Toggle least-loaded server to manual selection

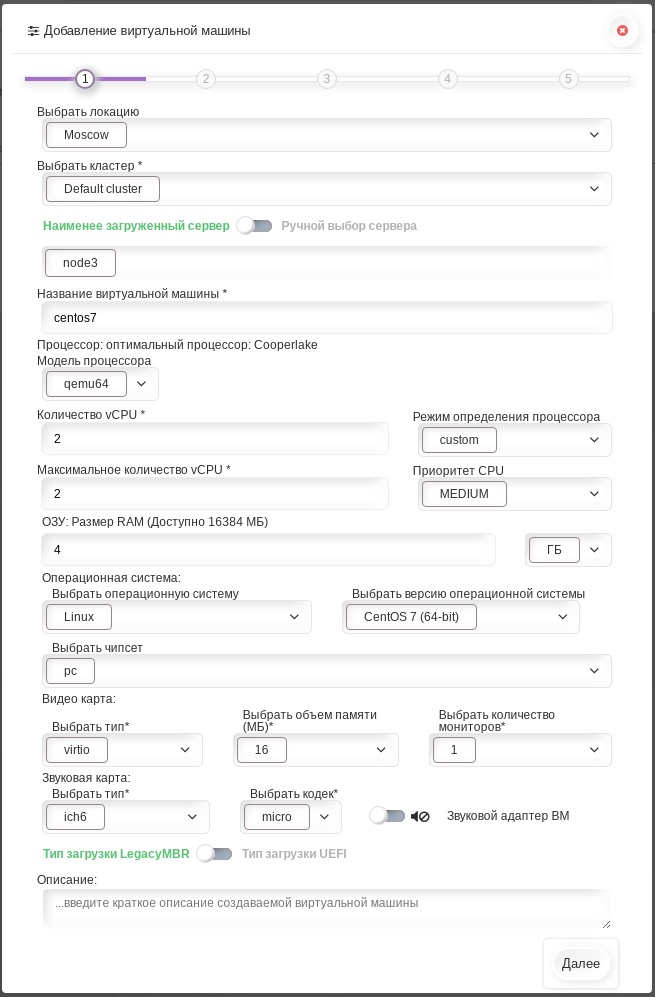point(255,226)
